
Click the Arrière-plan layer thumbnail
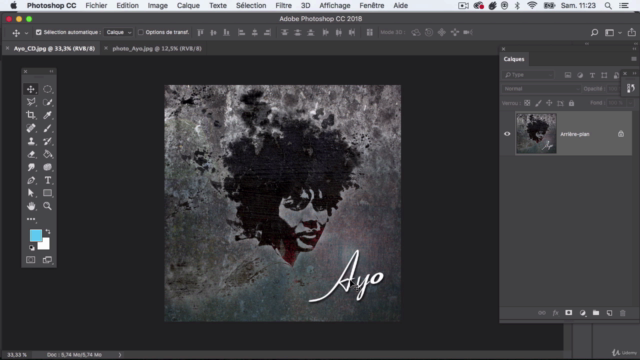[x=536, y=133]
